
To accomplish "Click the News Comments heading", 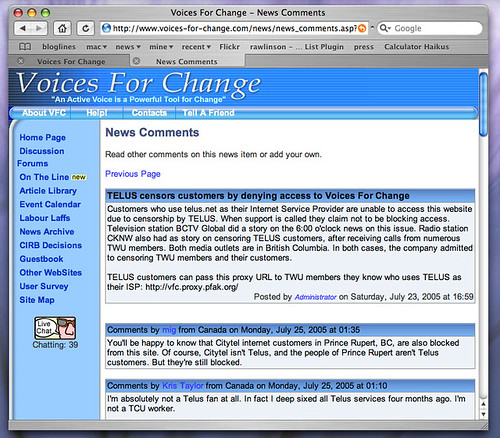I will [152, 133].
